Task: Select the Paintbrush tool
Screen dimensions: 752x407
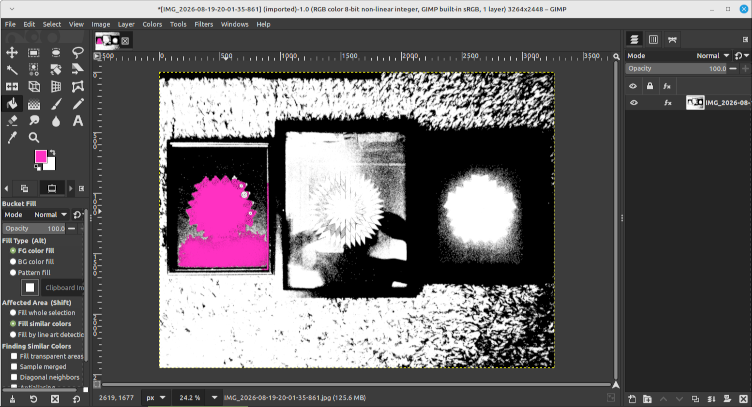Action: 56,104
